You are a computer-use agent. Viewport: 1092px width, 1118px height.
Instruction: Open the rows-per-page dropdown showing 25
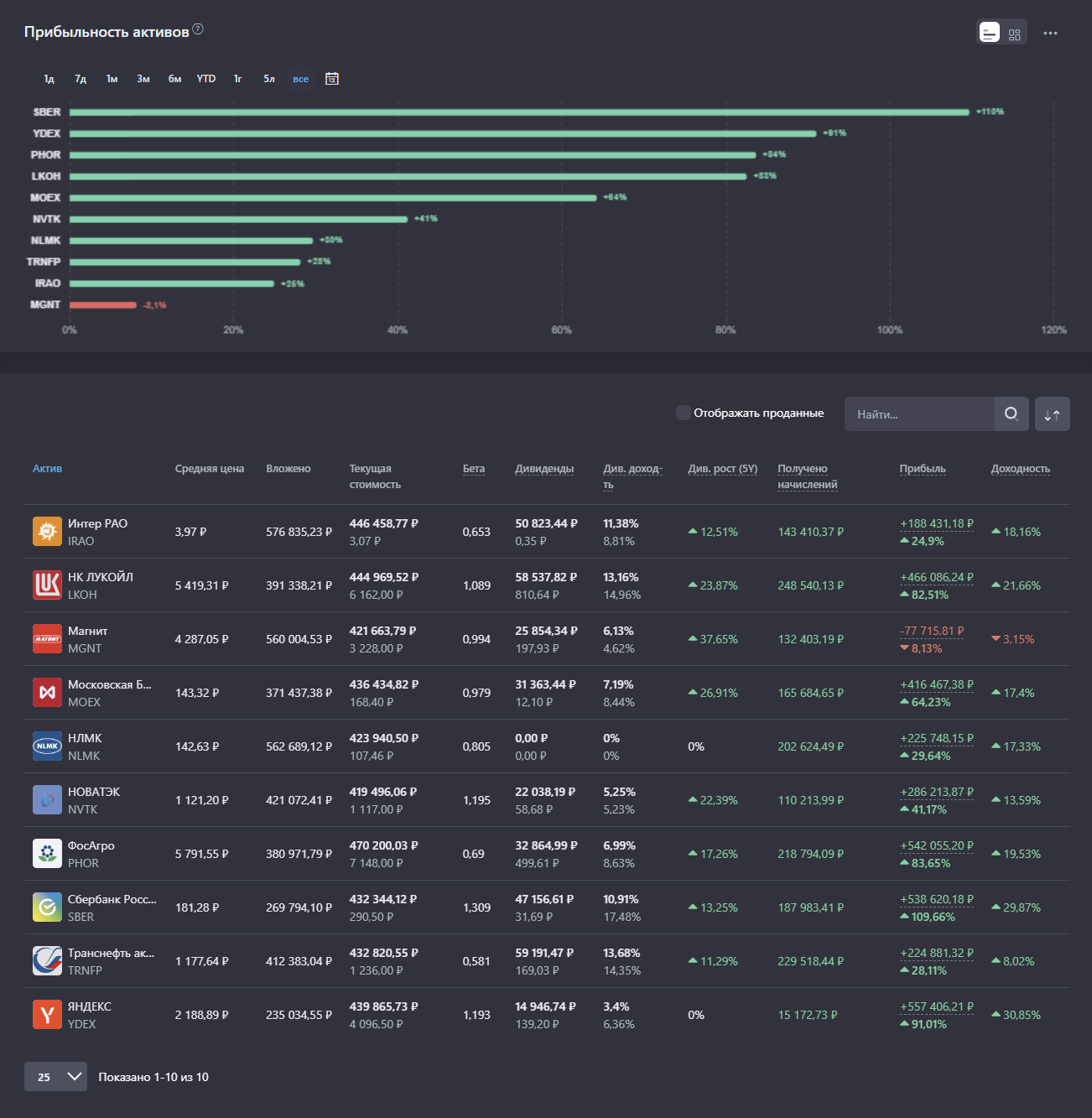click(x=55, y=1077)
